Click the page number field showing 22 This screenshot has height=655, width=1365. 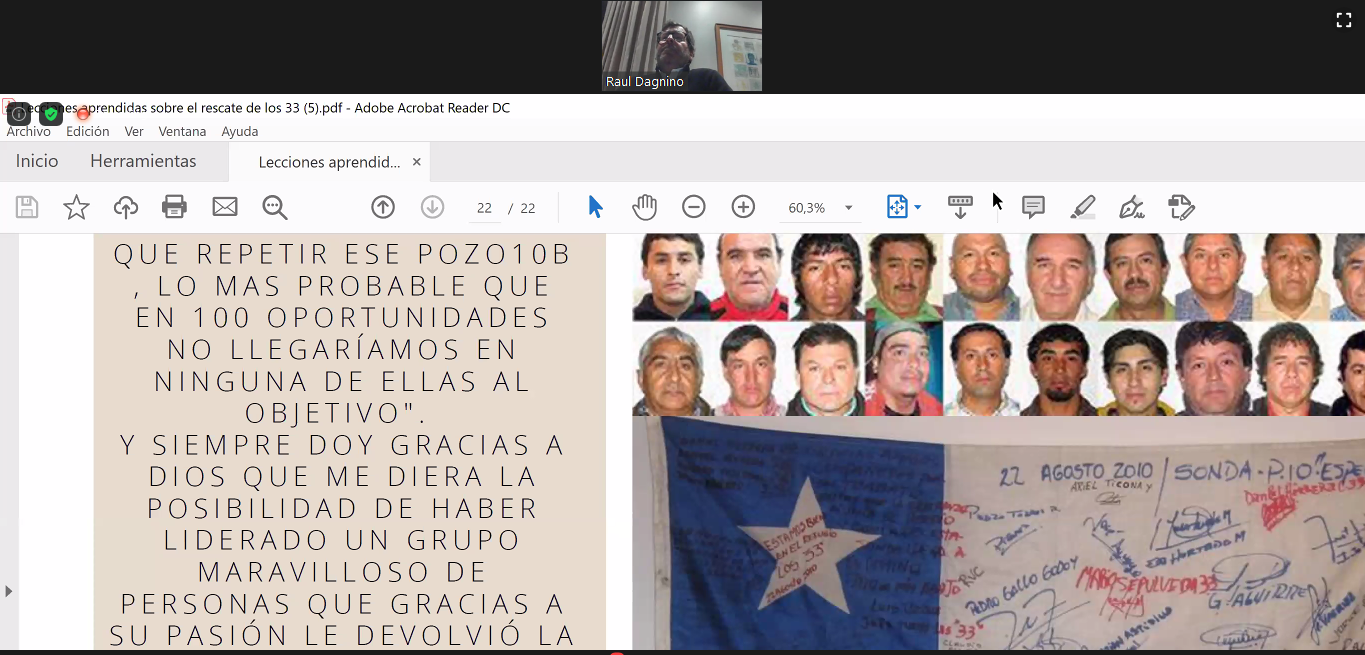click(x=484, y=208)
